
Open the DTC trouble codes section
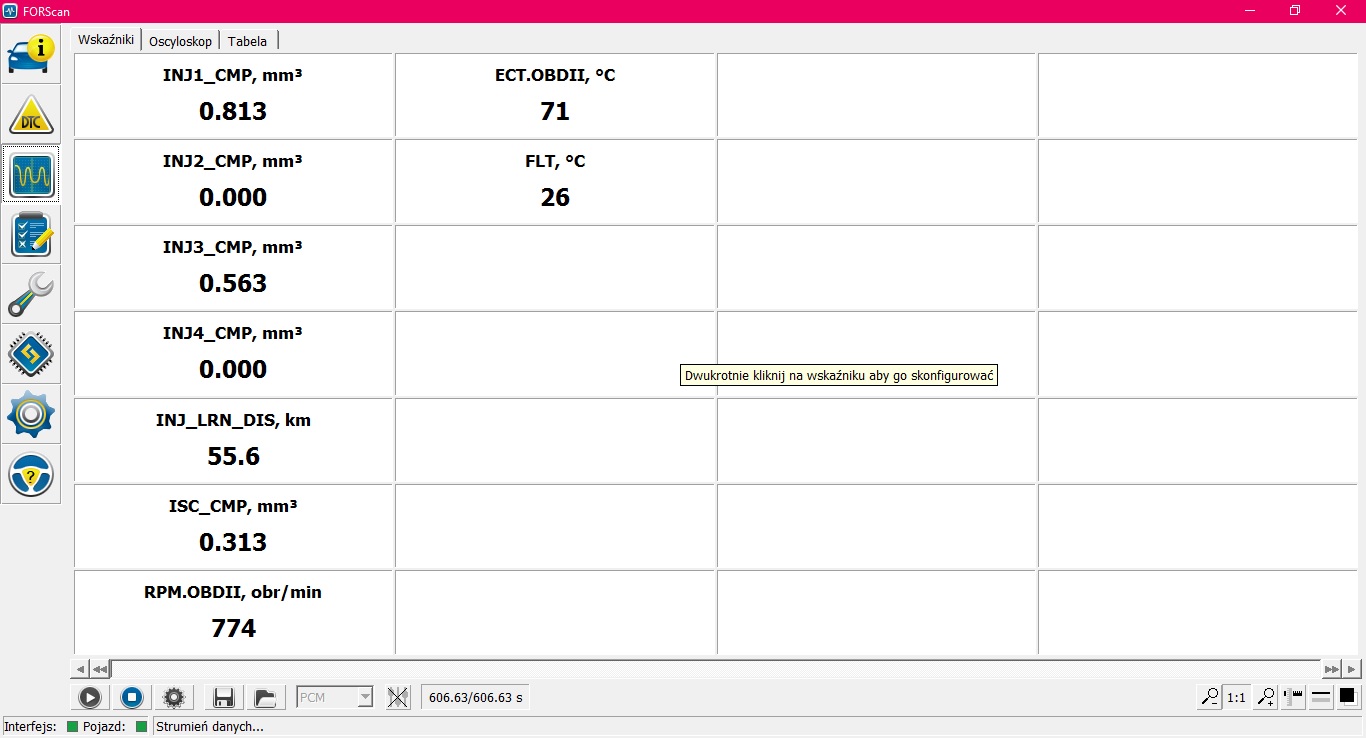[31, 114]
